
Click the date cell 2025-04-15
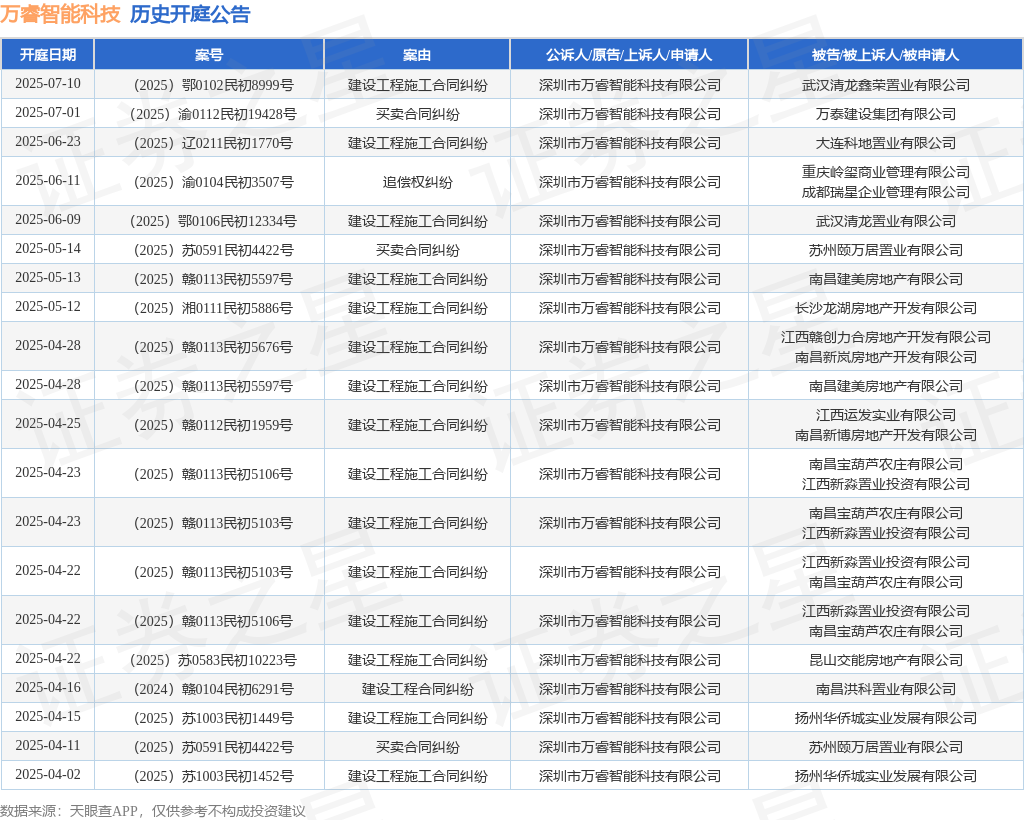(x=48, y=717)
